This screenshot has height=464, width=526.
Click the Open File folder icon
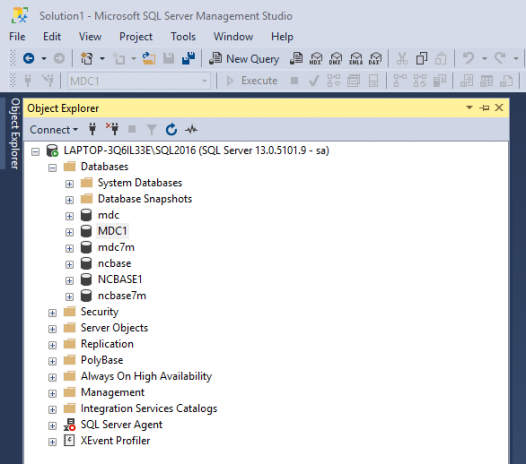point(149,59)
